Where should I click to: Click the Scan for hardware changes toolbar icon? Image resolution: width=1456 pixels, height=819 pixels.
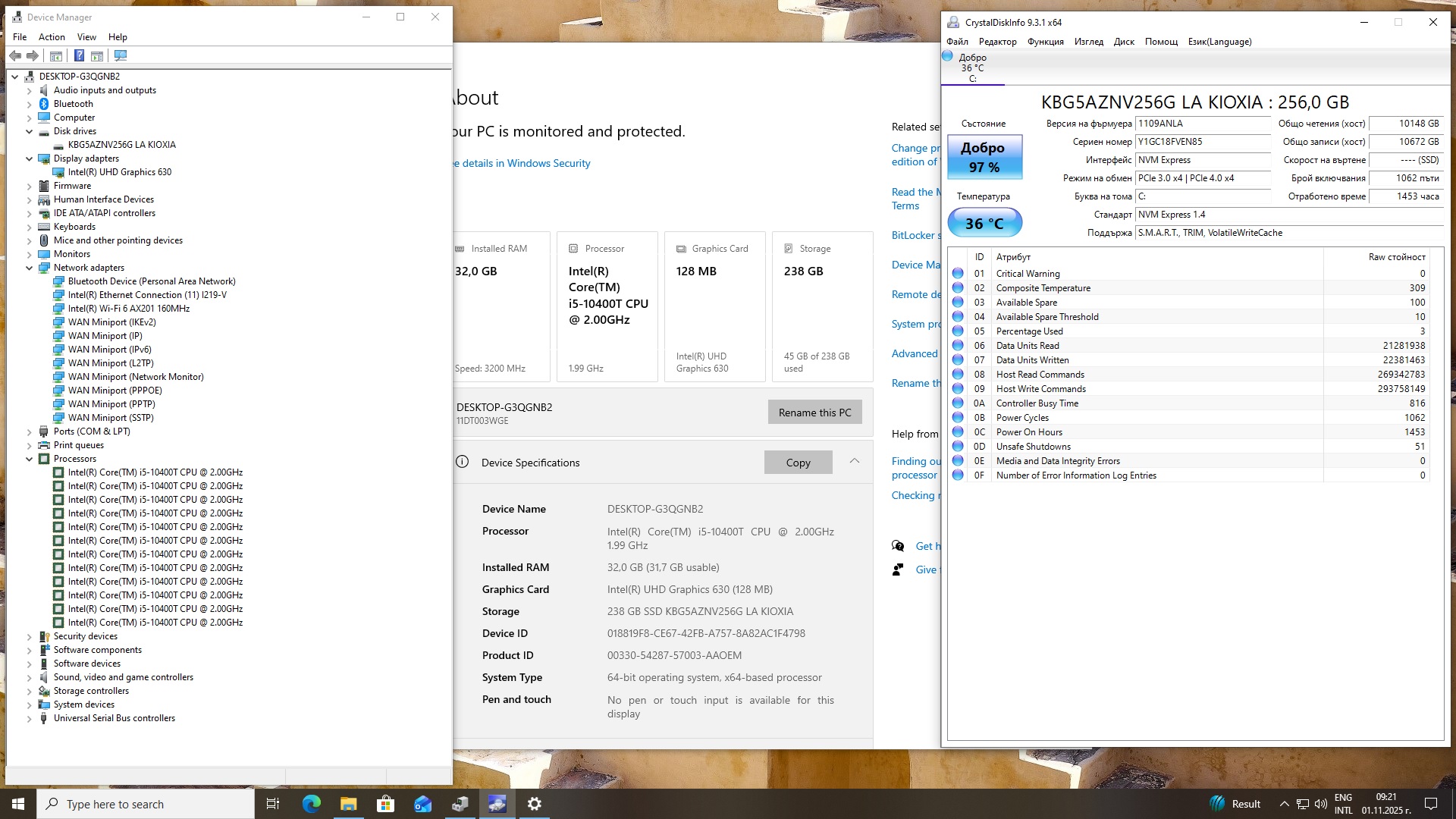(121, 55)
